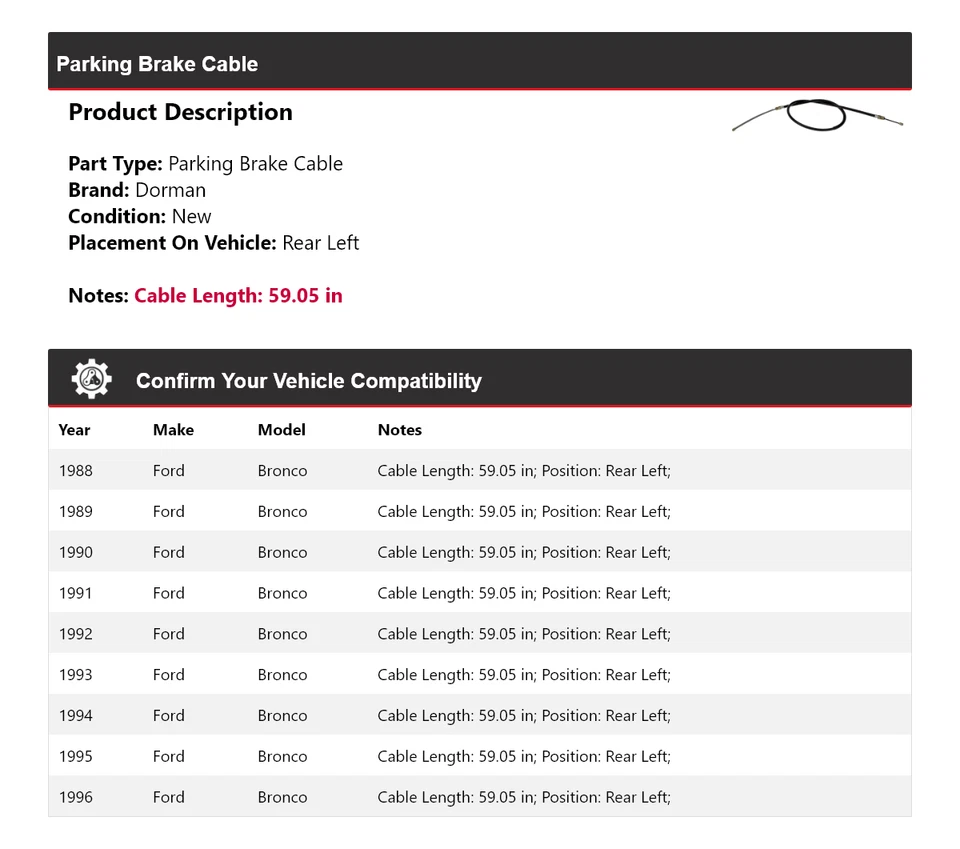Select the 1990 year cell
Image resolution: width=960 pixels, height=849 pixels.
pos(75,552)
